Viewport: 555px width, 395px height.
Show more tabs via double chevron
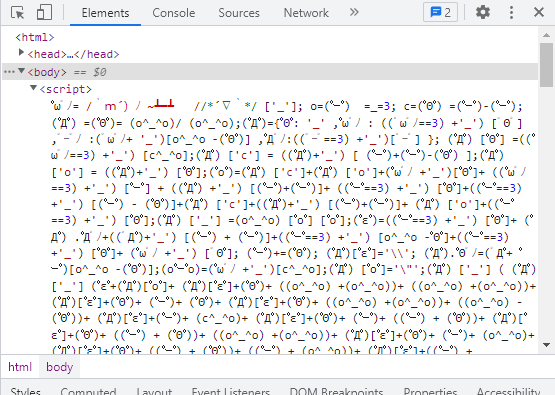354,12
